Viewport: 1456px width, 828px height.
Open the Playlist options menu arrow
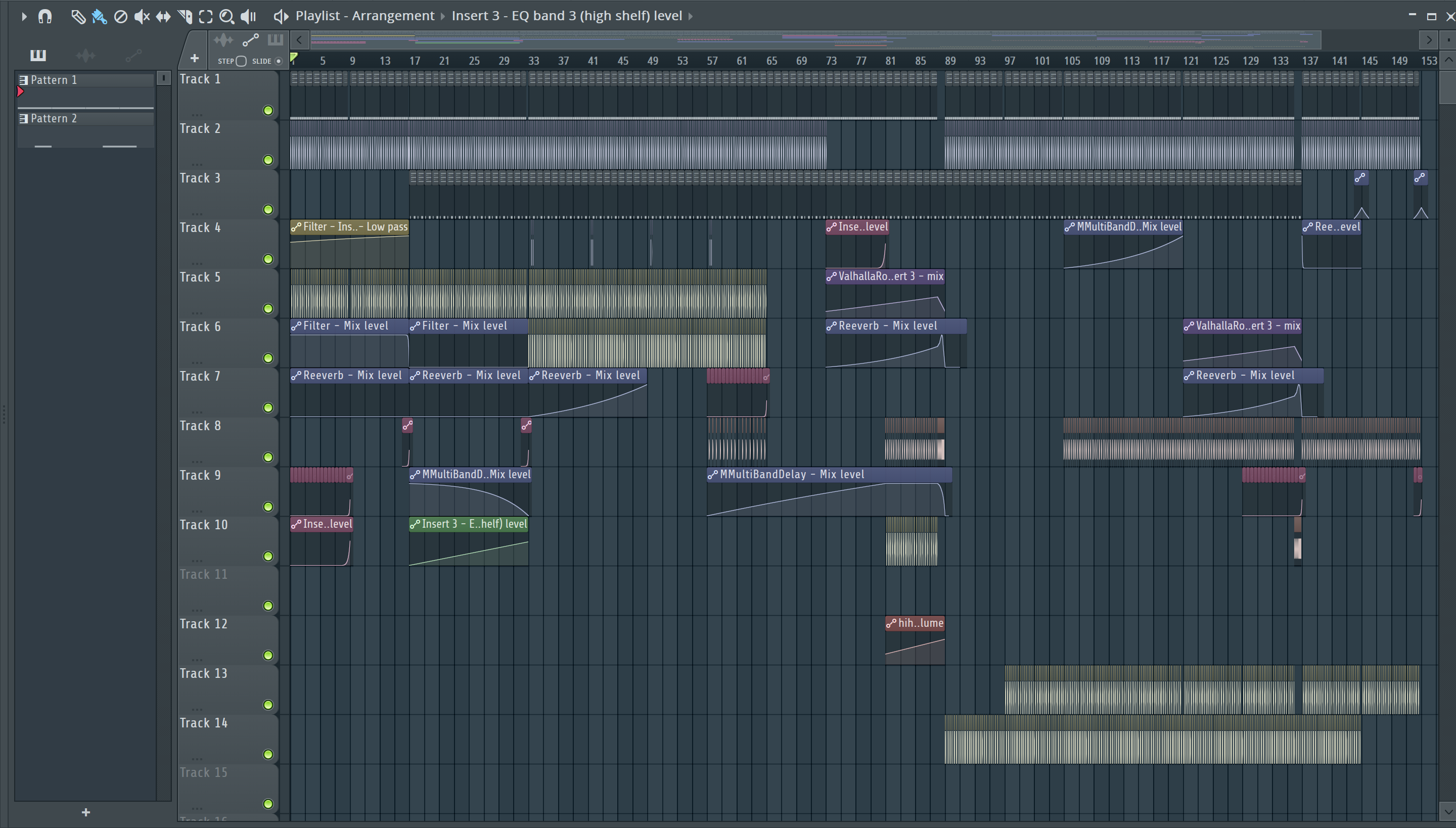click(x=24, y=17)
